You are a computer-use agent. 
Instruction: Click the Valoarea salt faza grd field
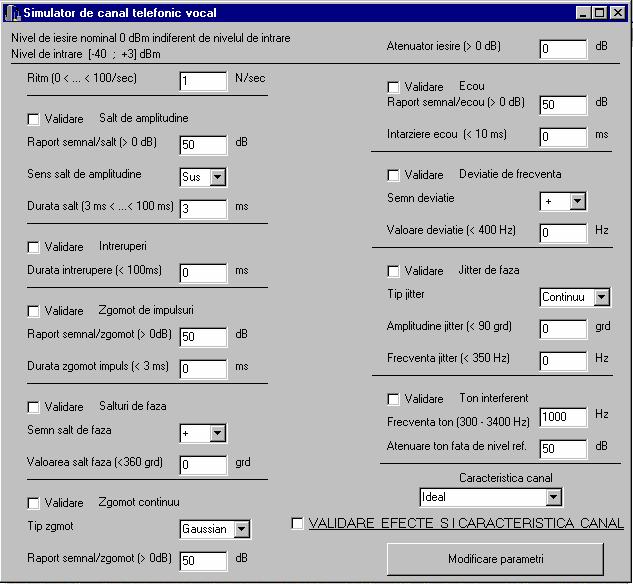click(203, 465)
